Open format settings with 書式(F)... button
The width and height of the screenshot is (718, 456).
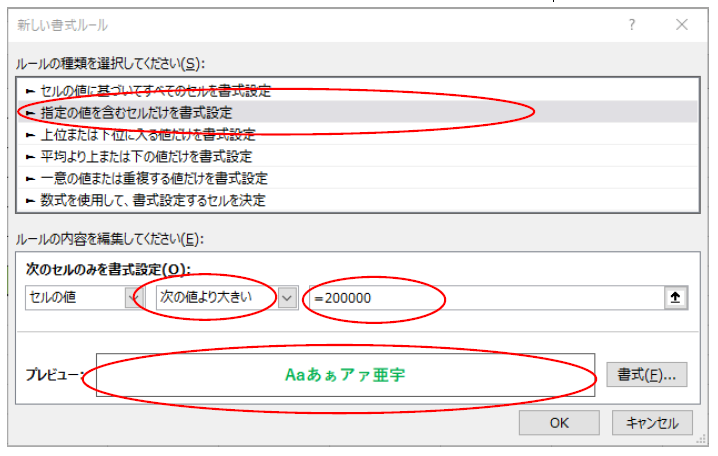(646, 375)
